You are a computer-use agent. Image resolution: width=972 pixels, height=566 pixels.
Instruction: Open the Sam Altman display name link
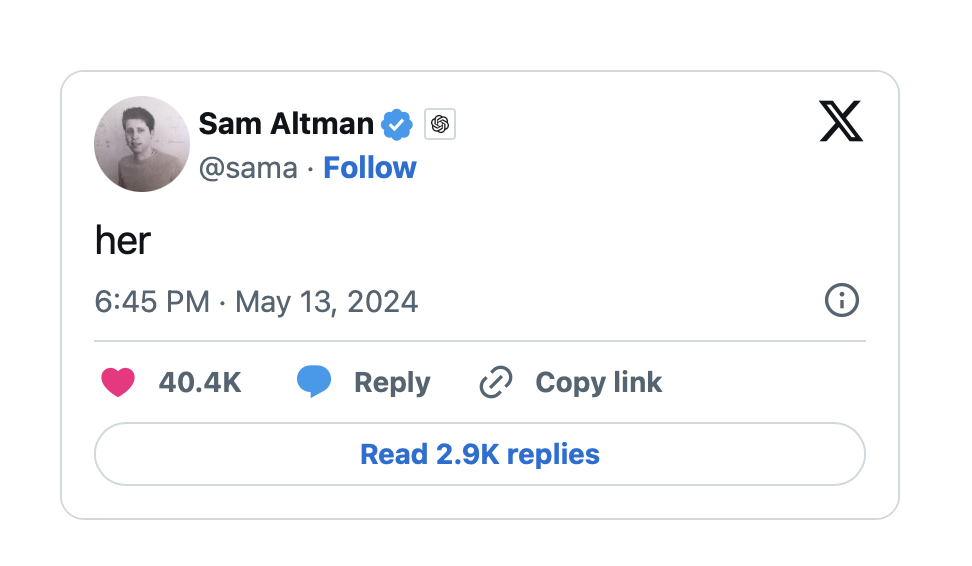tap(286, 124)
